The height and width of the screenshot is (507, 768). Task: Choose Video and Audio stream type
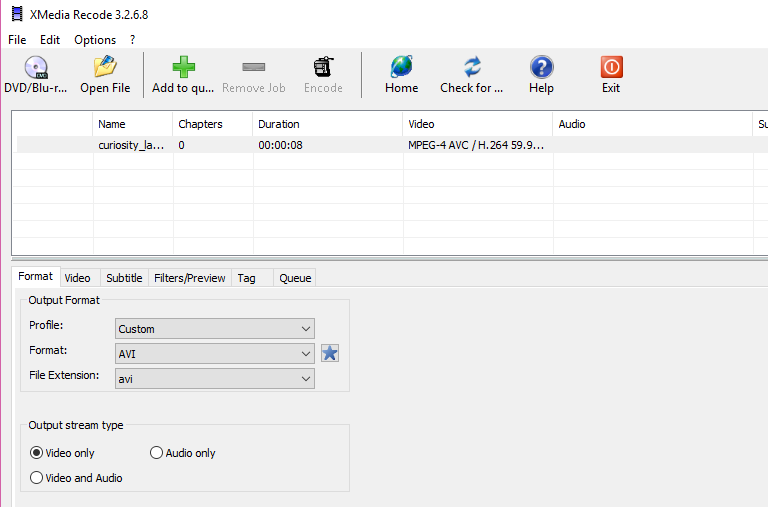pyautogui.click(x=37, y=478)
